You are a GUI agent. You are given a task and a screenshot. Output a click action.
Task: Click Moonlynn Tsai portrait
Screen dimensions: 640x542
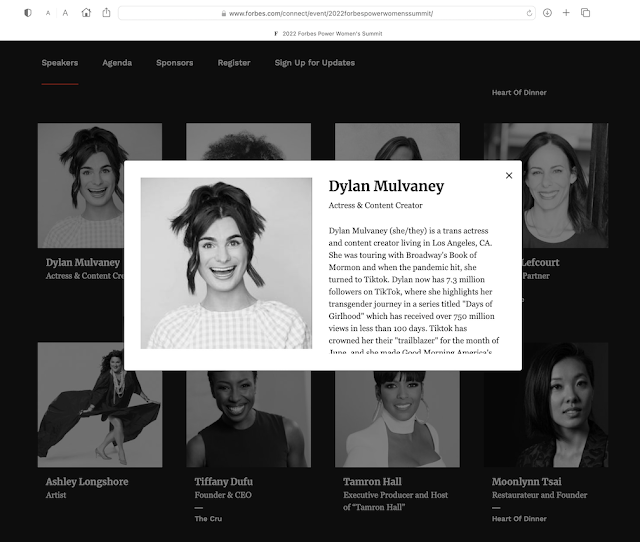click(x=546, y=405)
